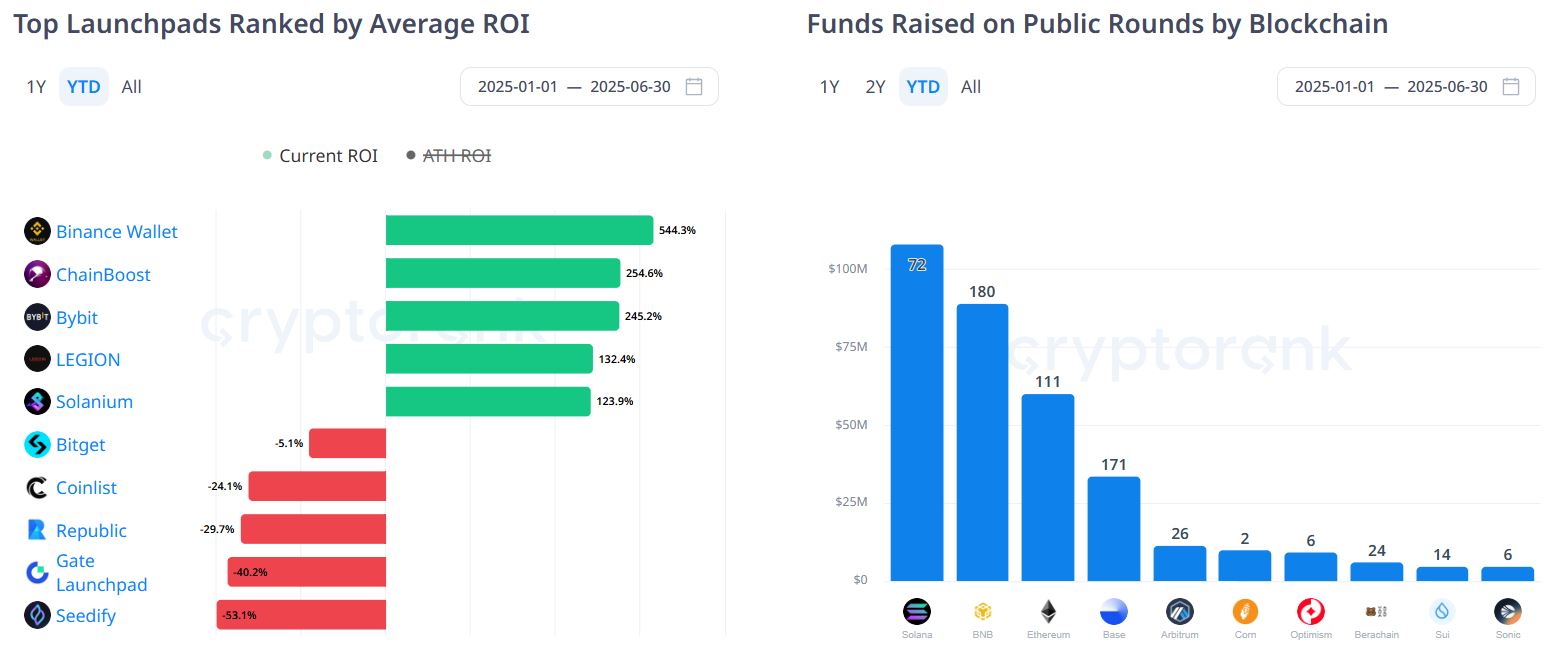Image resolution: width=1546 pixels, height=654 pixels.
Task: Click the Binance Wallet 544.3% ROI bar
Action: click(520, 230)
